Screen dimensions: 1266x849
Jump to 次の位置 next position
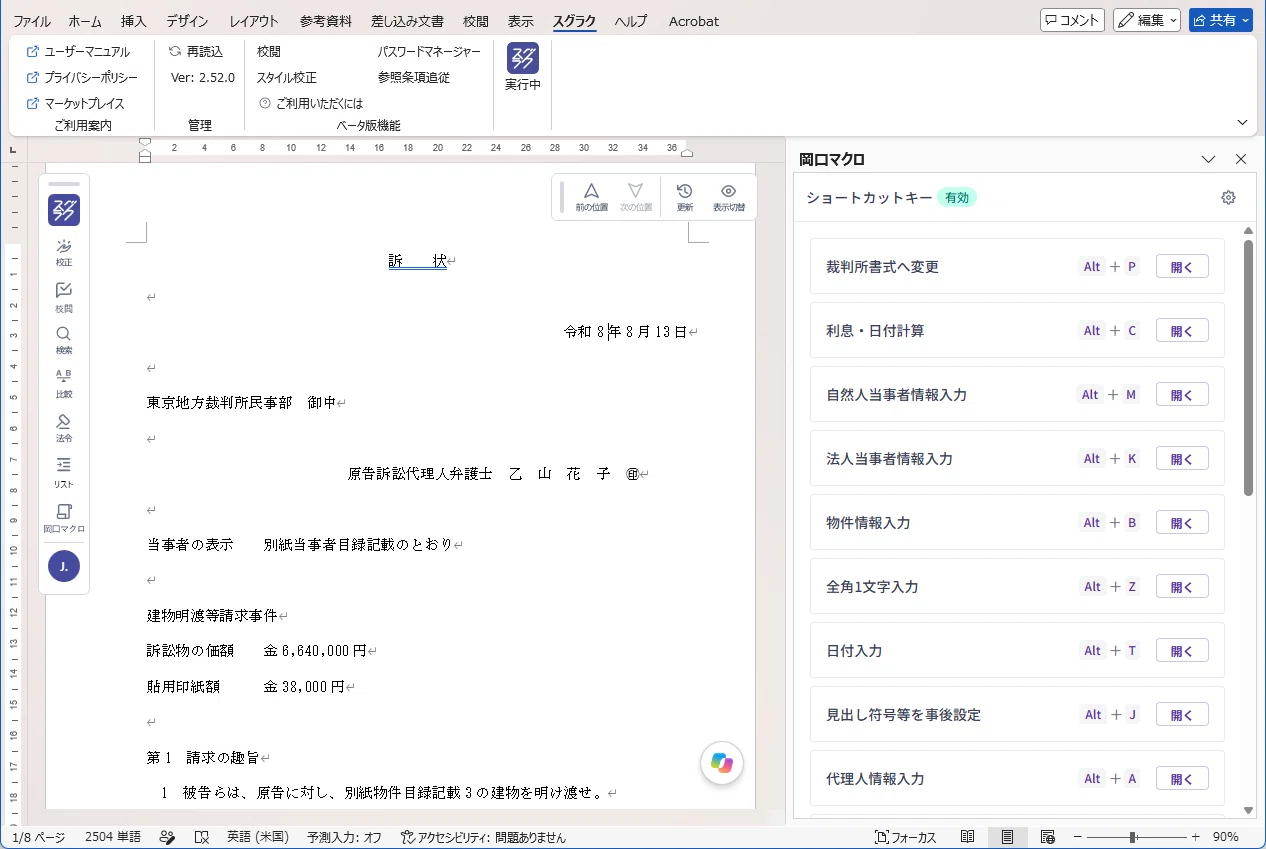tap(635, 197)
